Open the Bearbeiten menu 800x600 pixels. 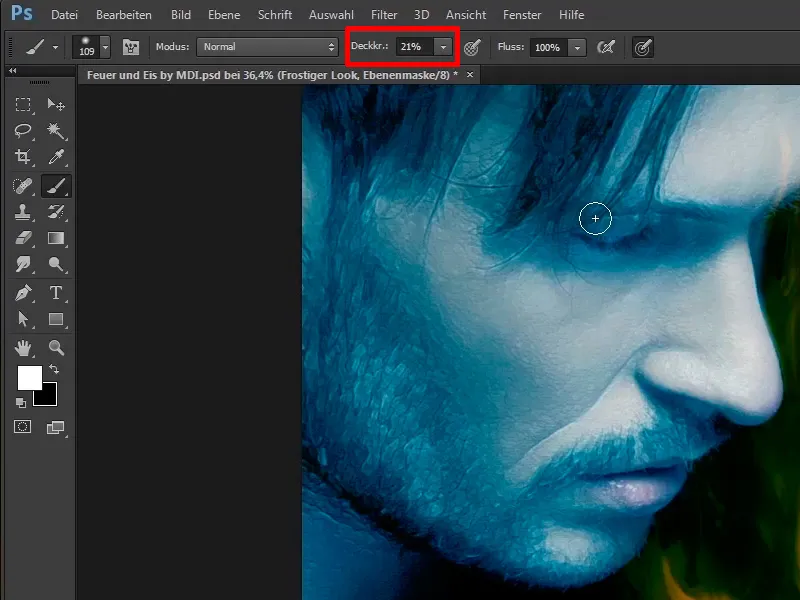(x=123, y=15)
